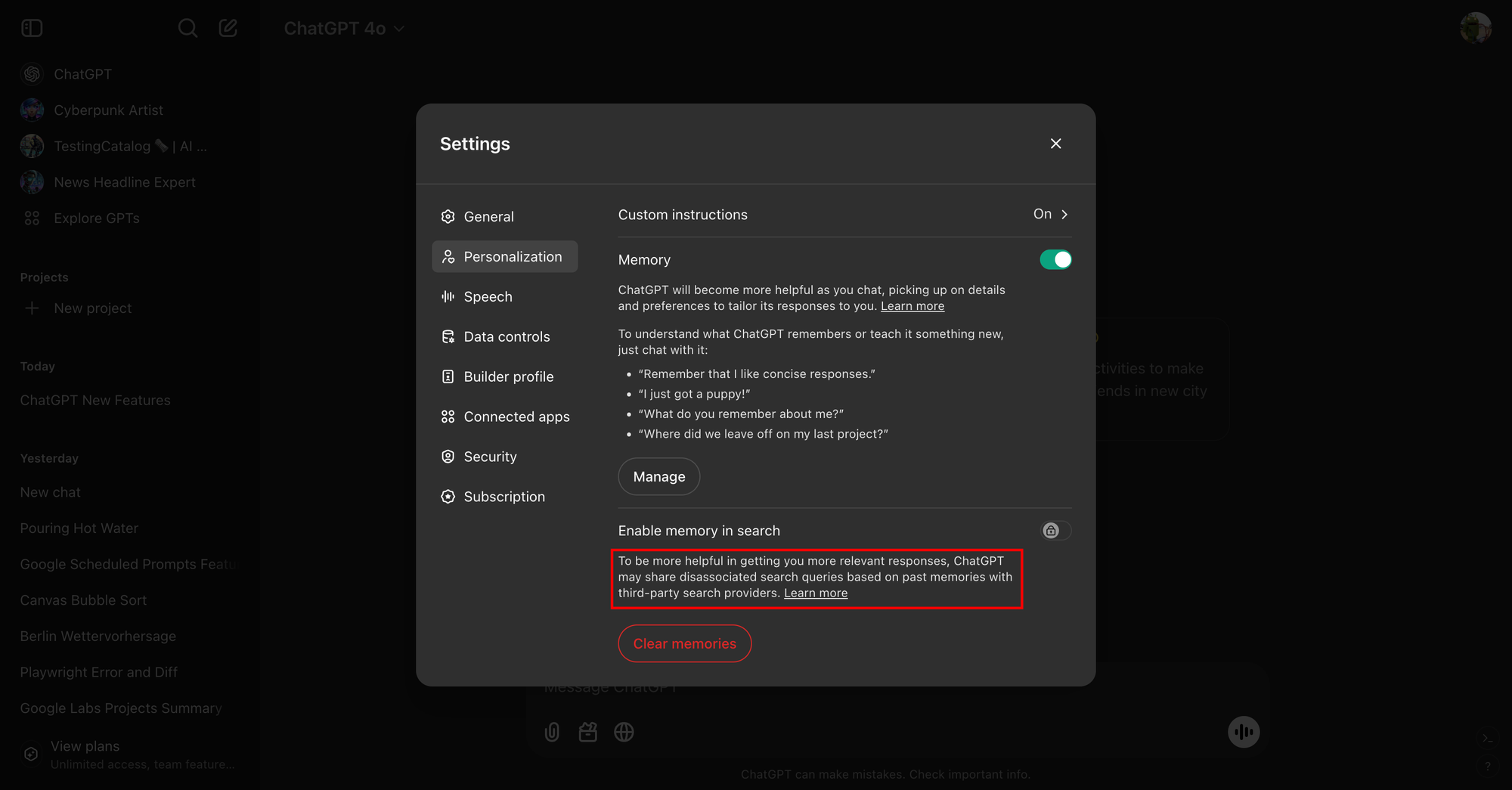
Task: Open the Speech settings tab
Action: (504, 296)
